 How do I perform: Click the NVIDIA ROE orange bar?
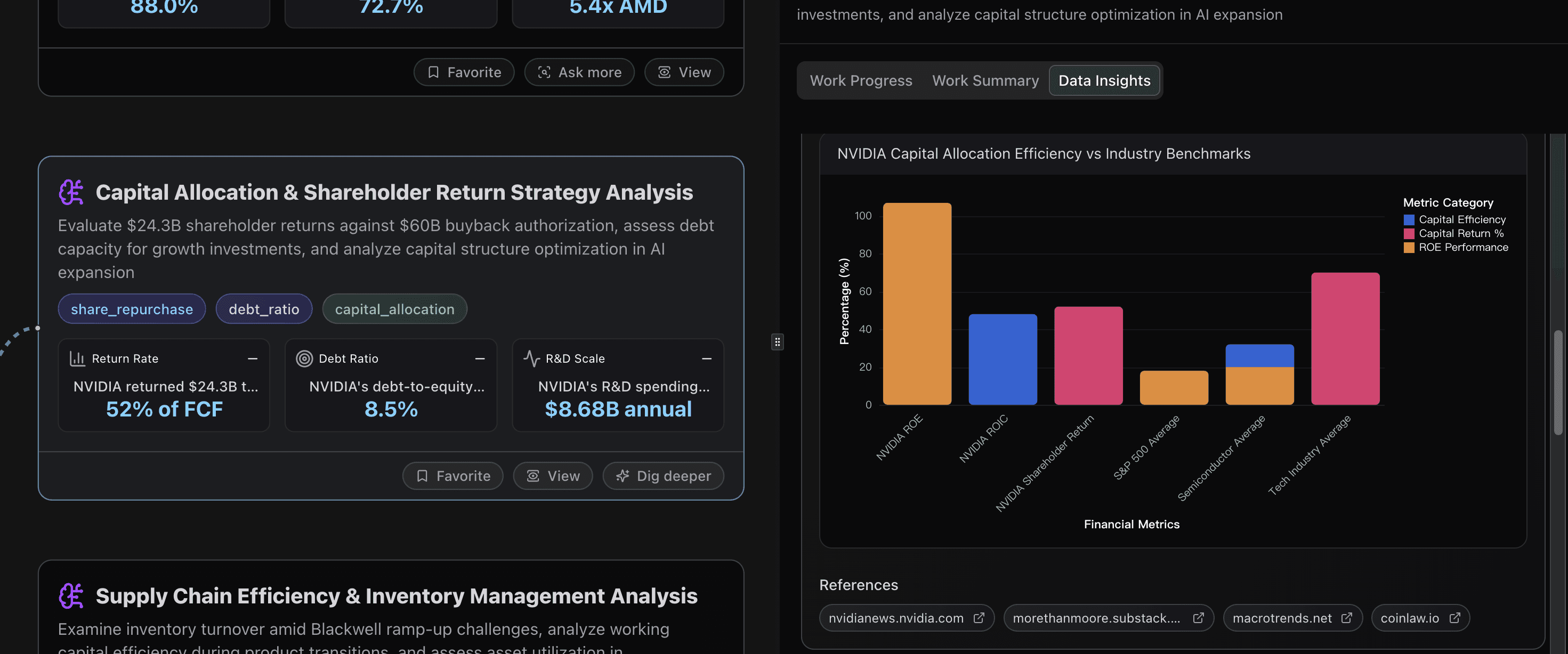coord(917,304)
